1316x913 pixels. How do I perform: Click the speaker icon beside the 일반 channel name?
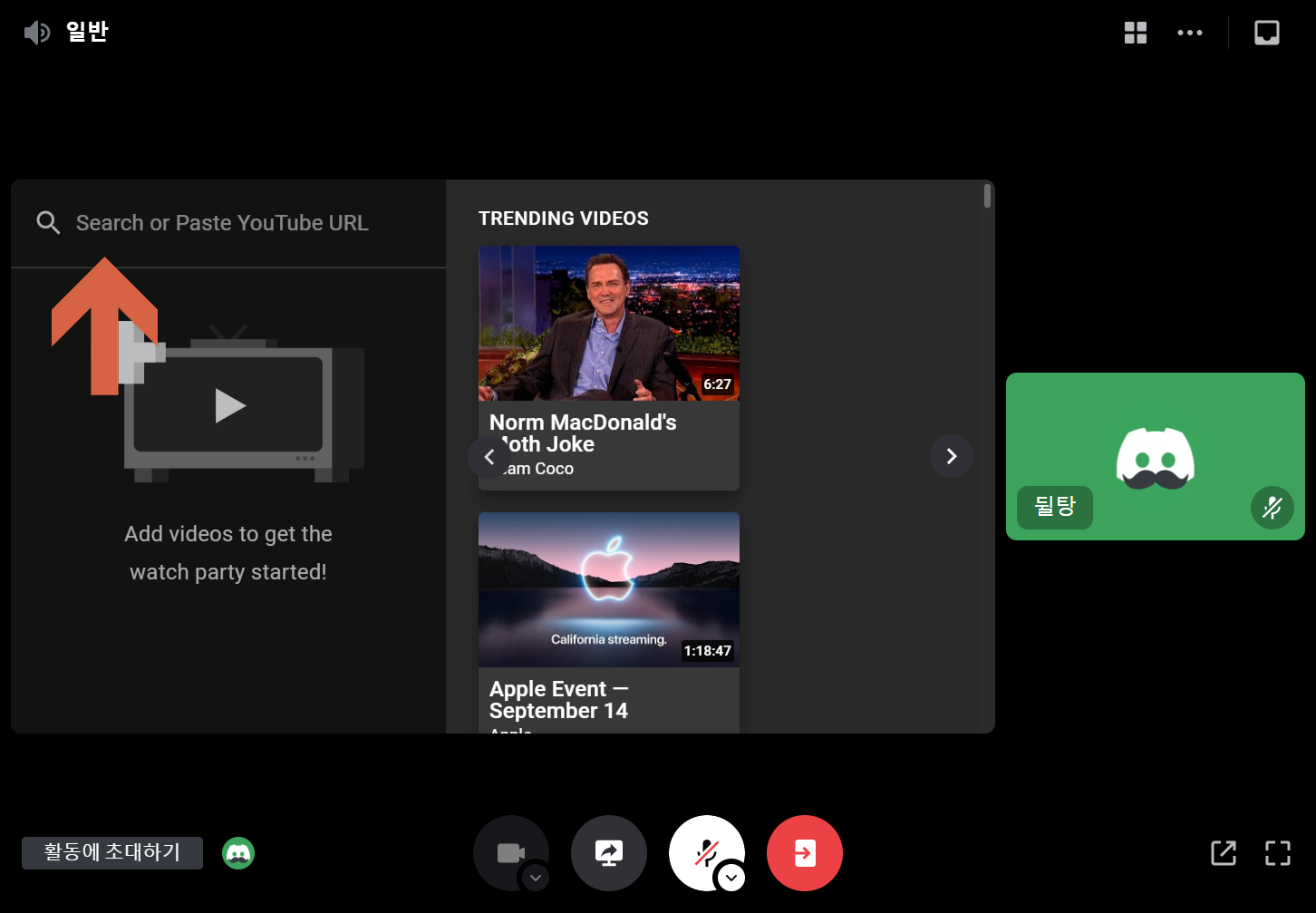(x=36, y=34)
